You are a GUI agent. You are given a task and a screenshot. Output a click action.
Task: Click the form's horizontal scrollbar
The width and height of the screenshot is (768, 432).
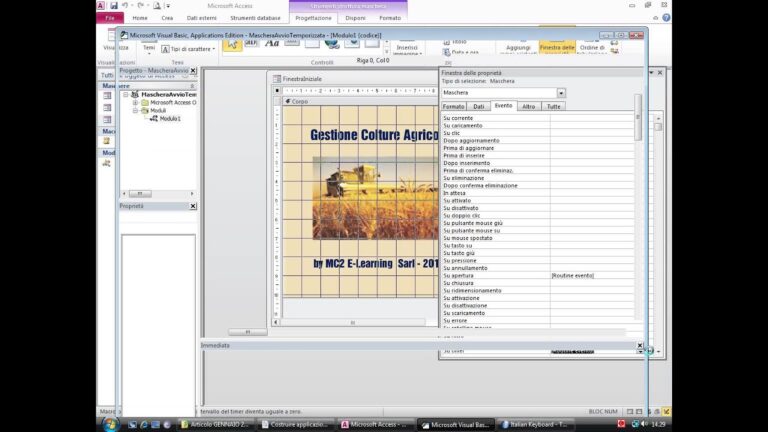tap(352, 322)
